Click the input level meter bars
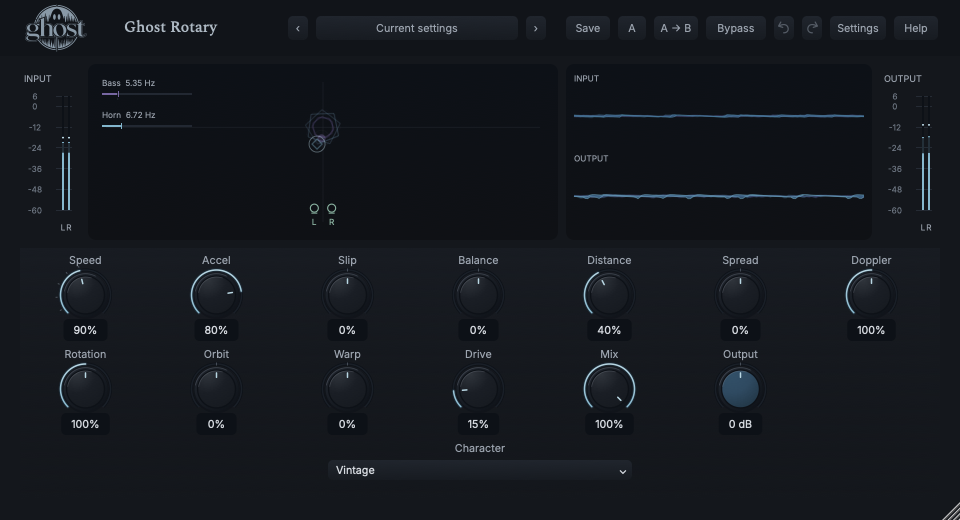 pos(66,153)
